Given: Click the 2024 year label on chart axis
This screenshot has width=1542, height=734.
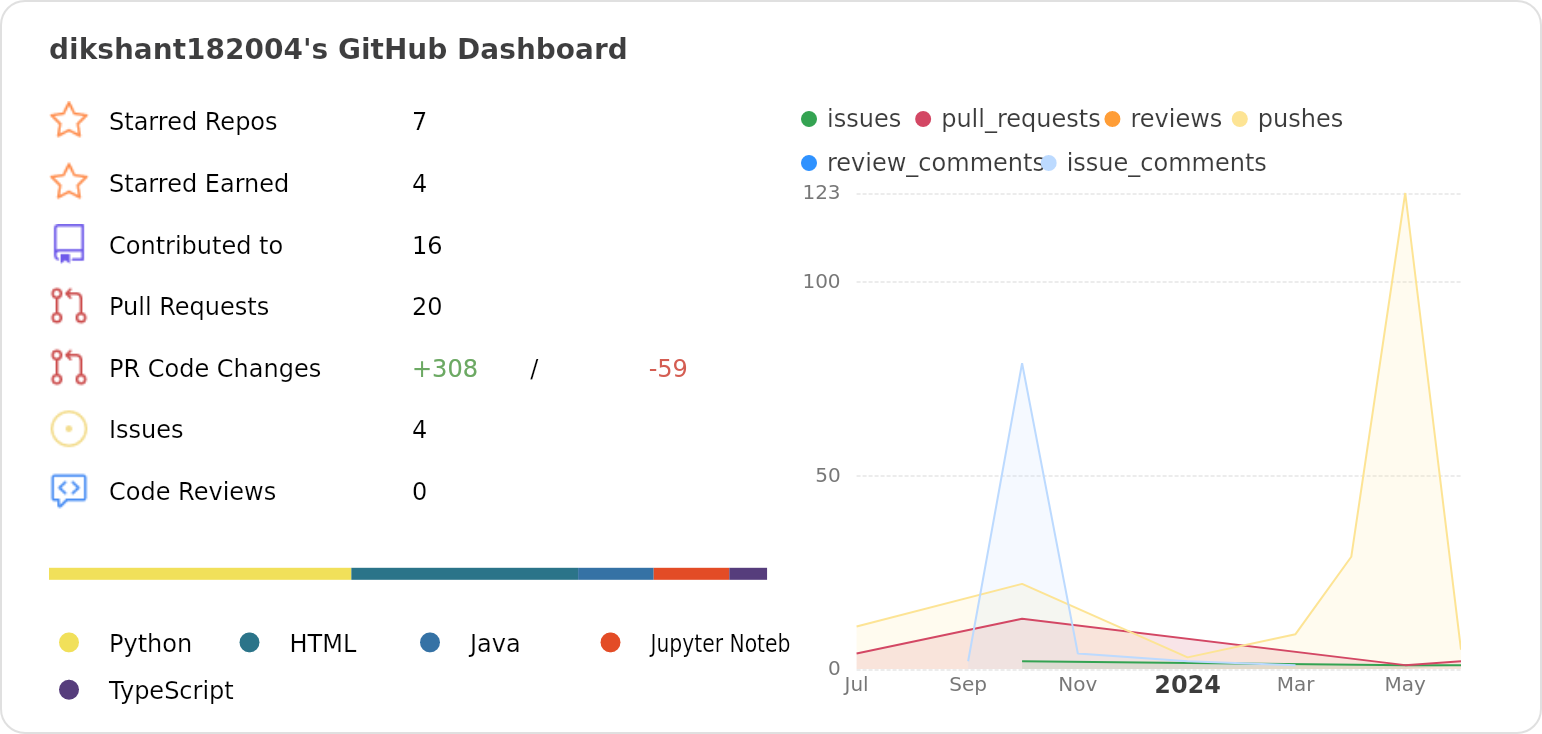Looking at the screenshot, I should click(x=1187, y=685).
